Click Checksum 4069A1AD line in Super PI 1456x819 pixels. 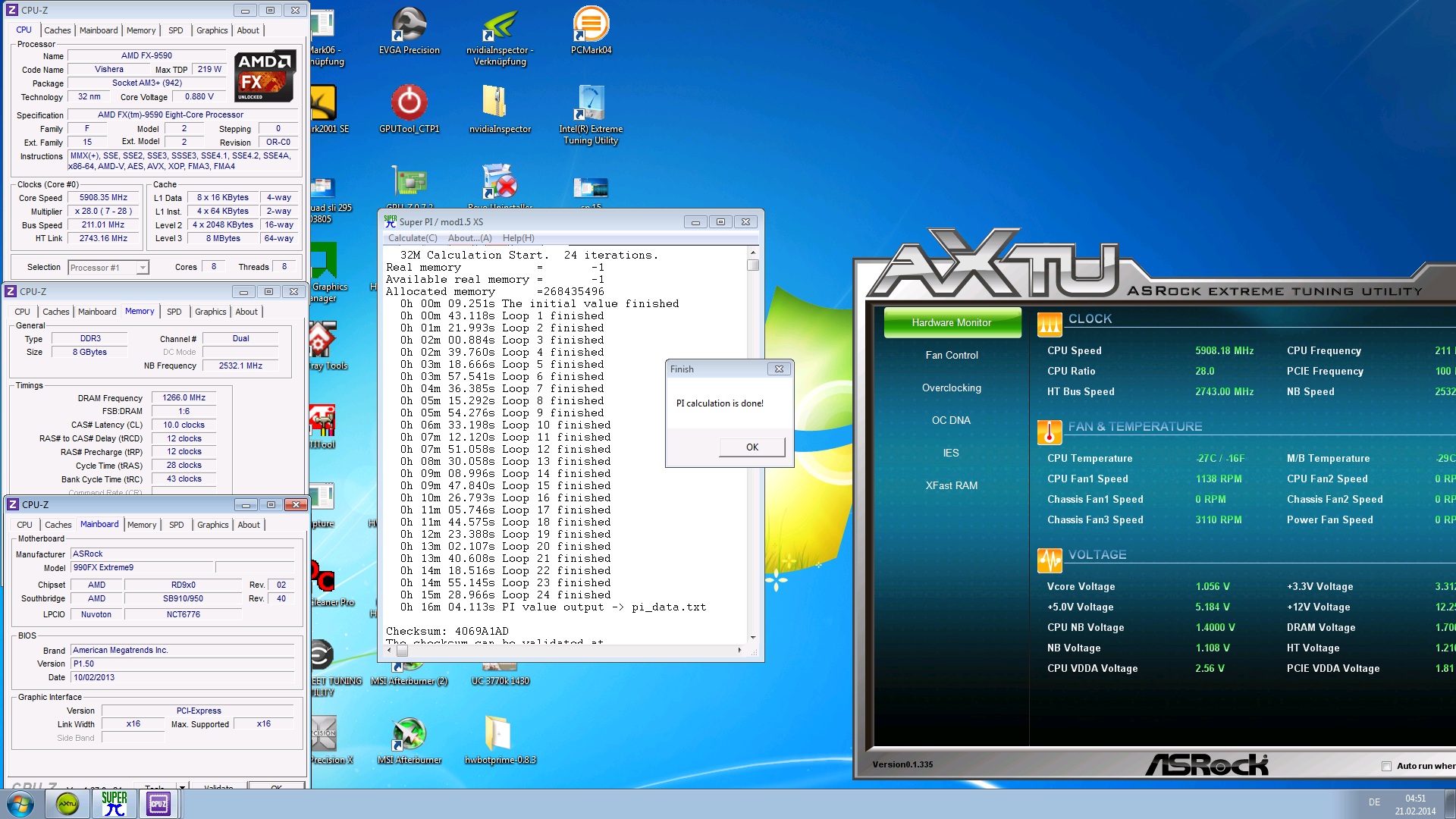coord(447,631)
